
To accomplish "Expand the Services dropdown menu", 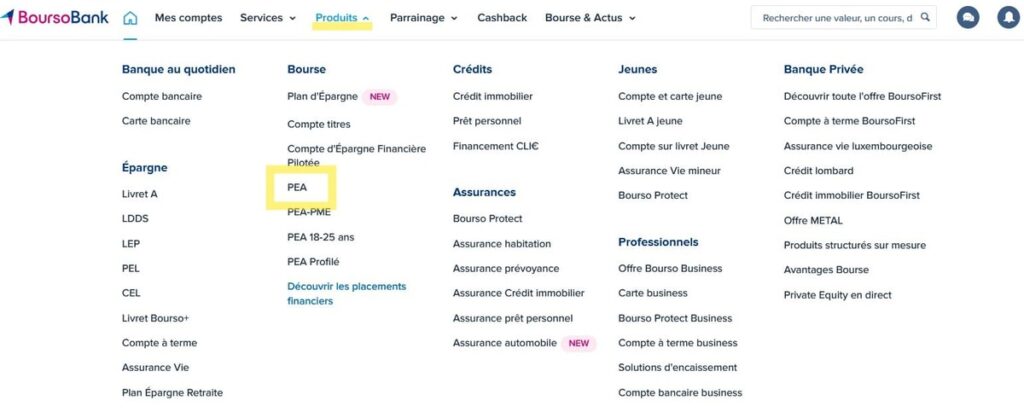I will coord(268,18).
